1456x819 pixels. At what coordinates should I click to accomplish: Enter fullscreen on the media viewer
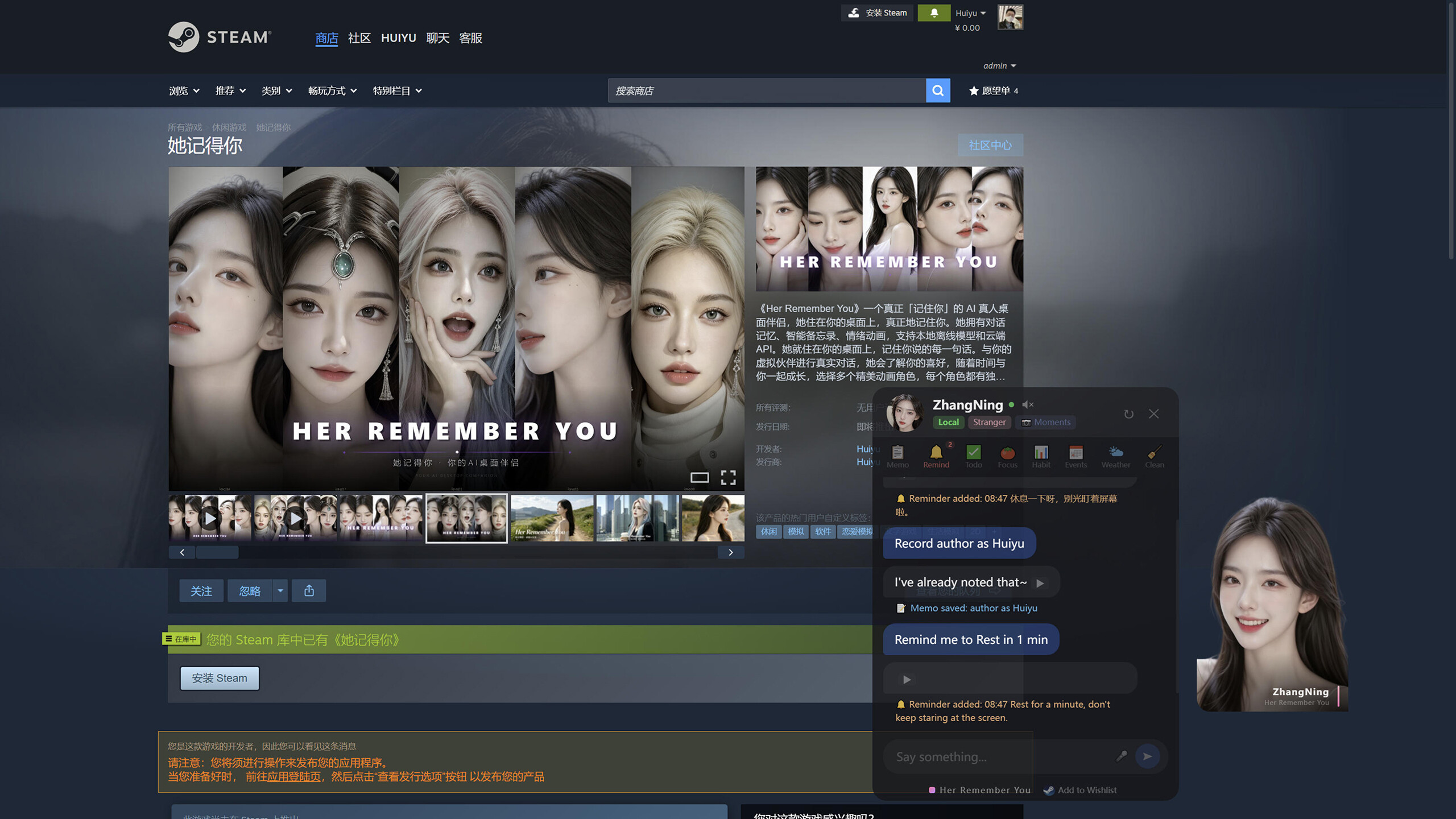(x=729, y=477)
